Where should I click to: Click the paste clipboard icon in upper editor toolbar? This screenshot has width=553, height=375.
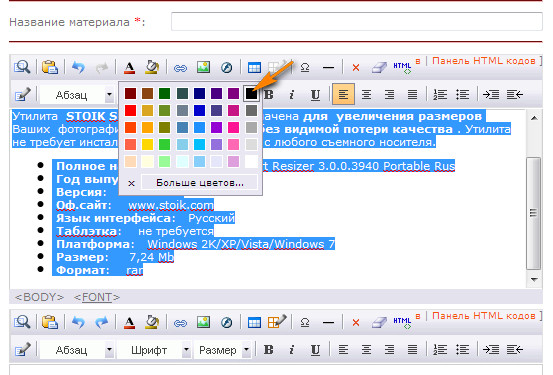coord(50,67)
